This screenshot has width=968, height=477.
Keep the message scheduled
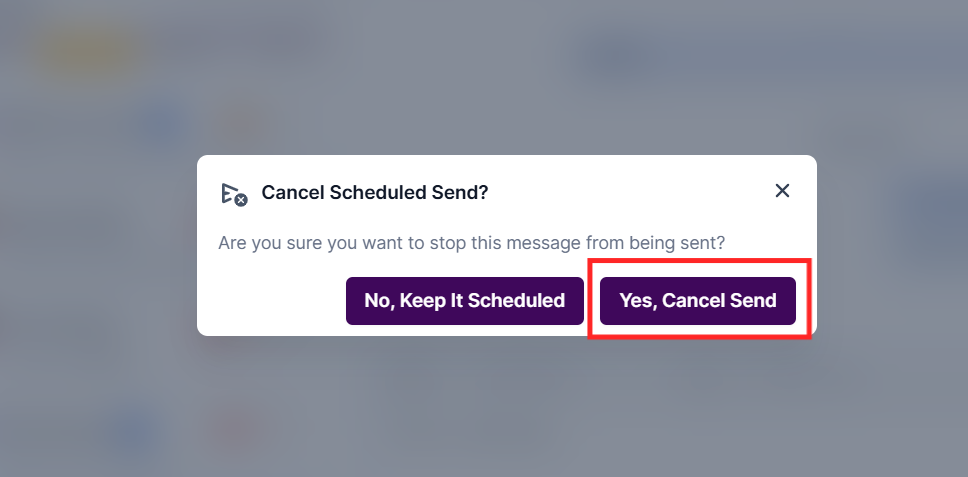(464, 301)
